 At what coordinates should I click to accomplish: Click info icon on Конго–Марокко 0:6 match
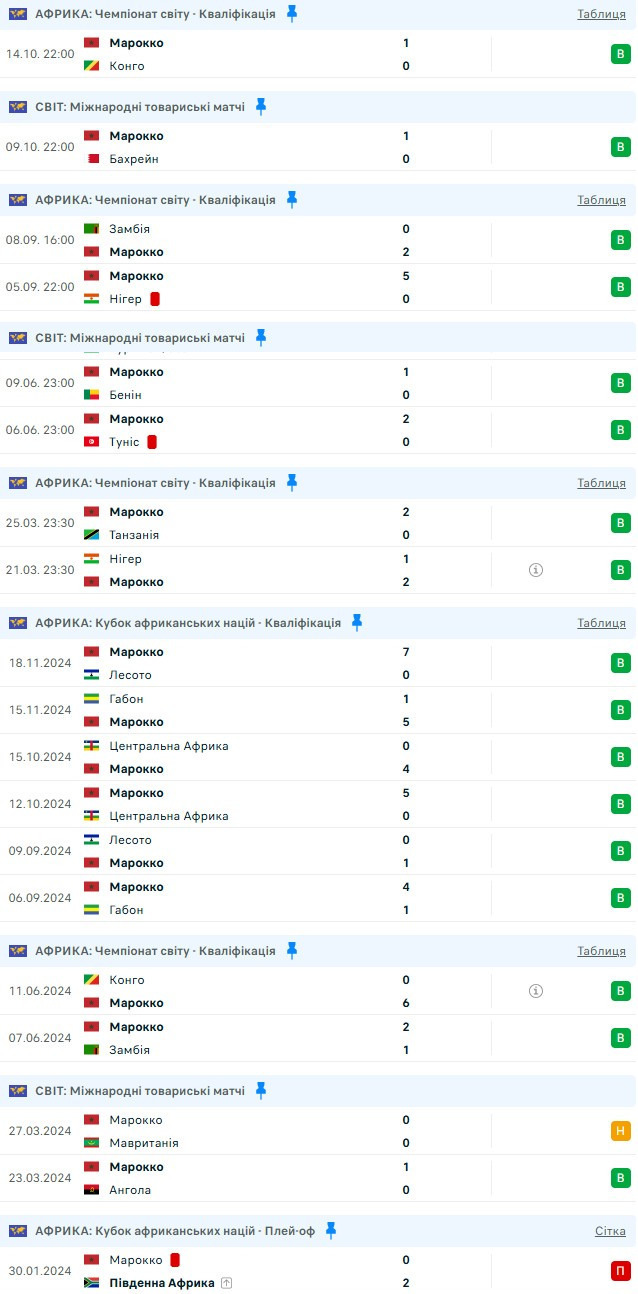click(x=536, y=991)
